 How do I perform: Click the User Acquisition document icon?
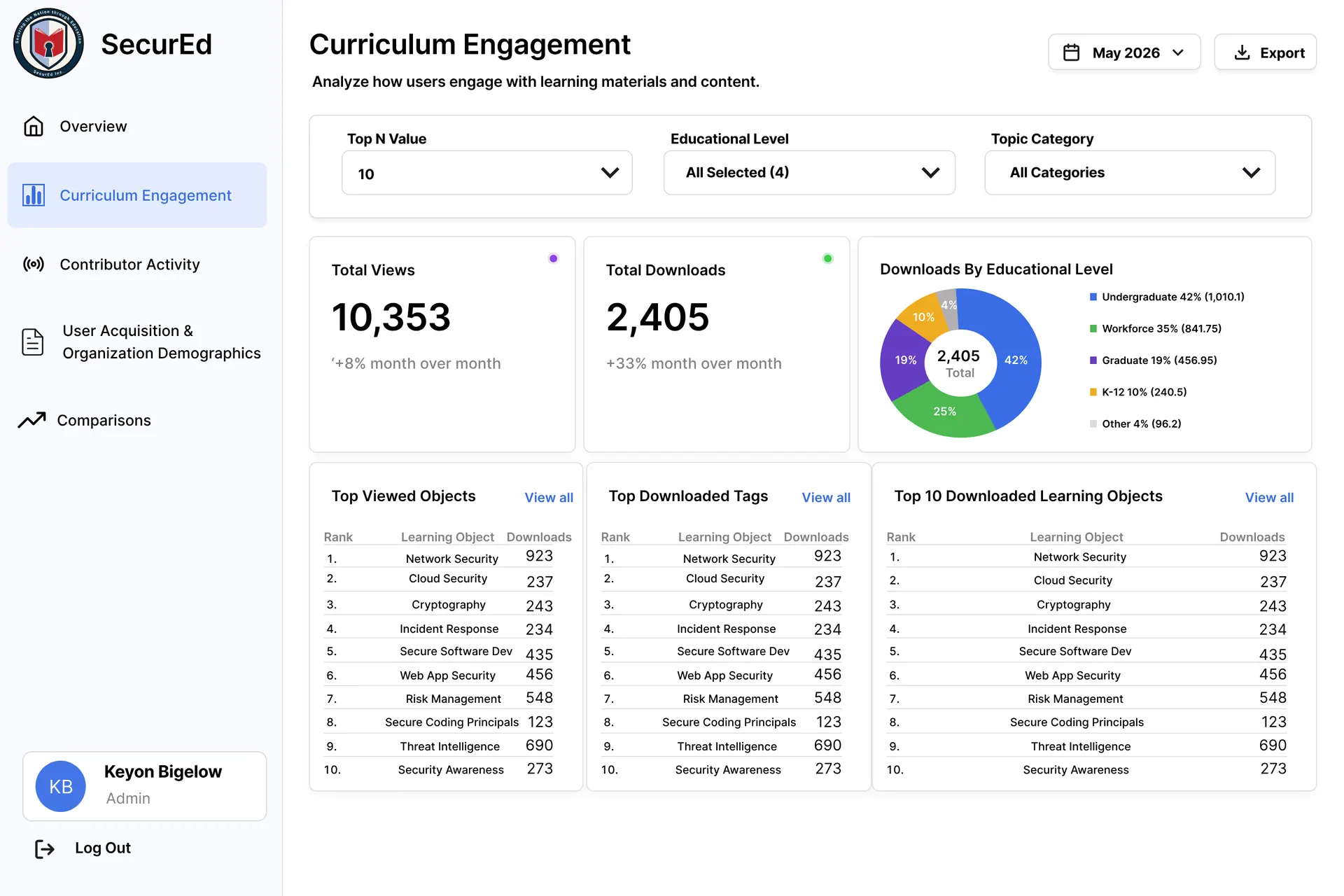(x=33, y=342)
